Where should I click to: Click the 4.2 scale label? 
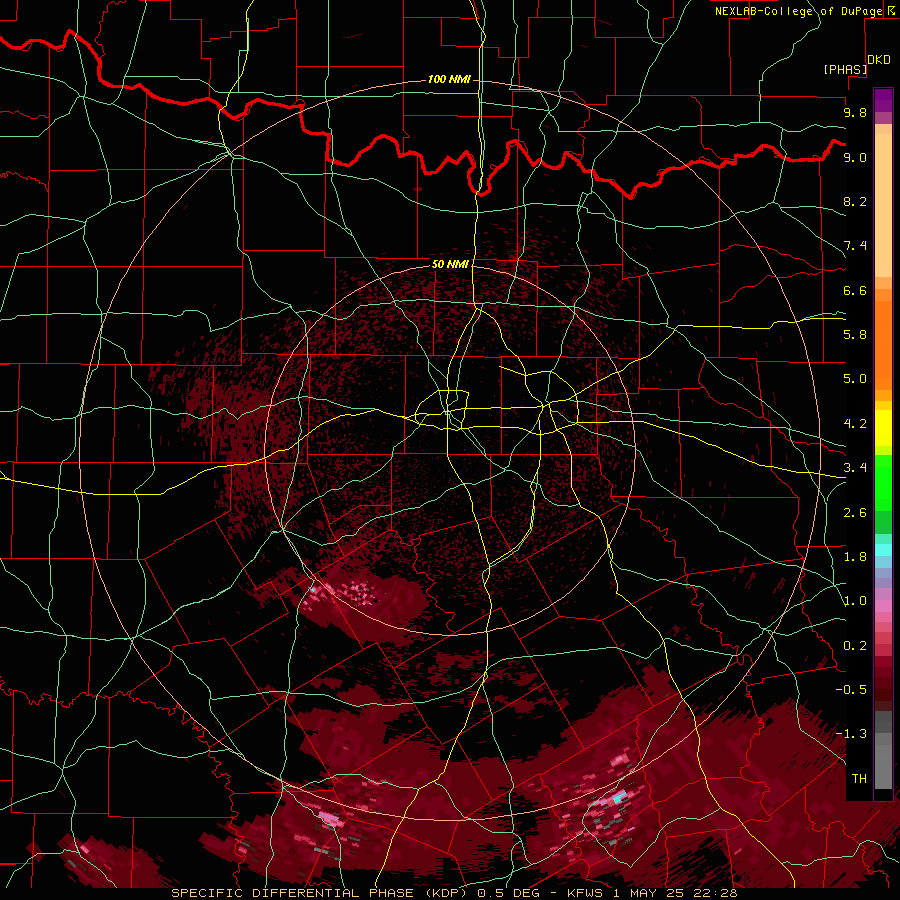click(x=855, y=424)
